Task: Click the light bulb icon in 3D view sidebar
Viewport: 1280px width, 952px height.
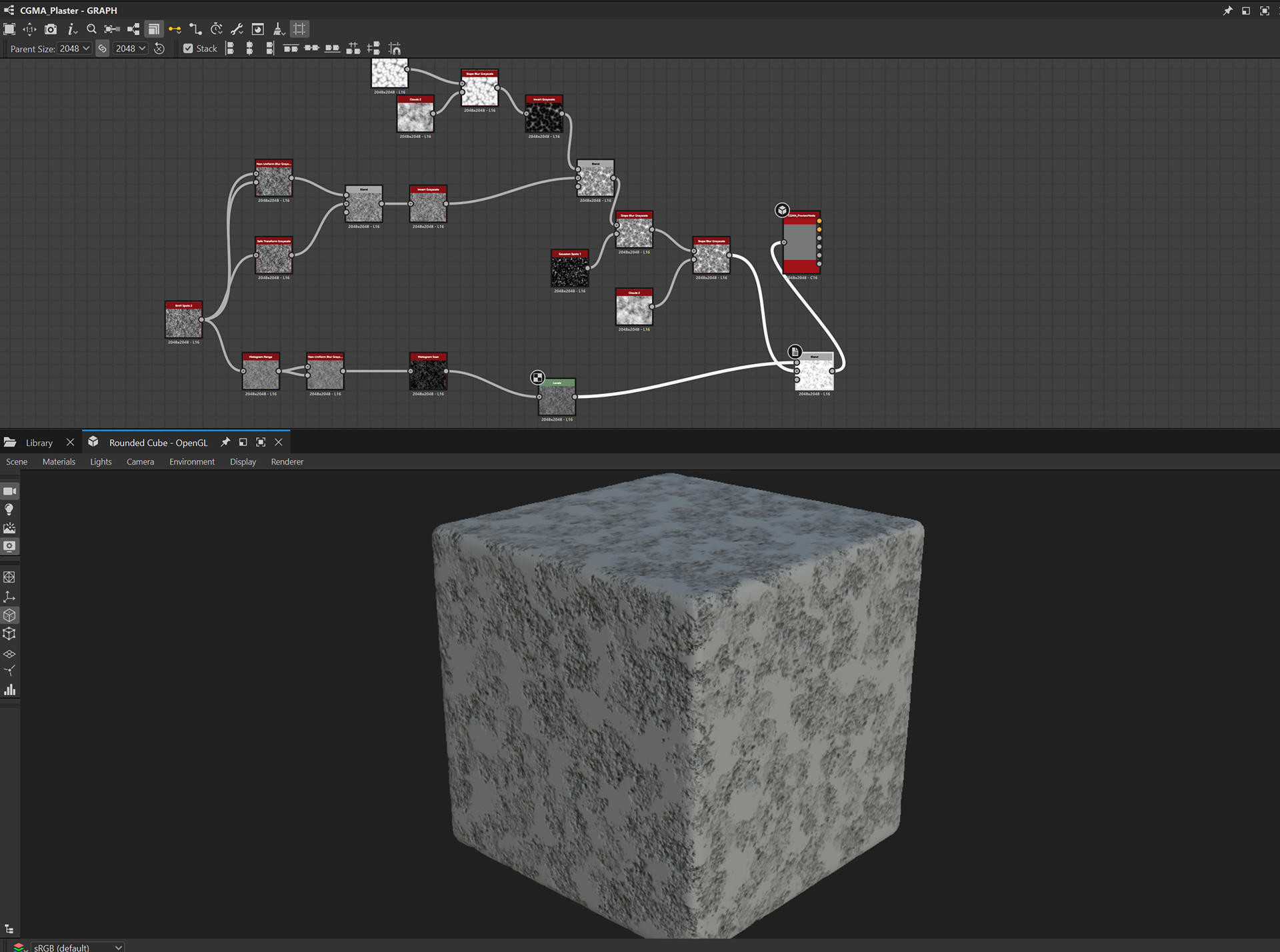Action: click(x=9, y=510)
